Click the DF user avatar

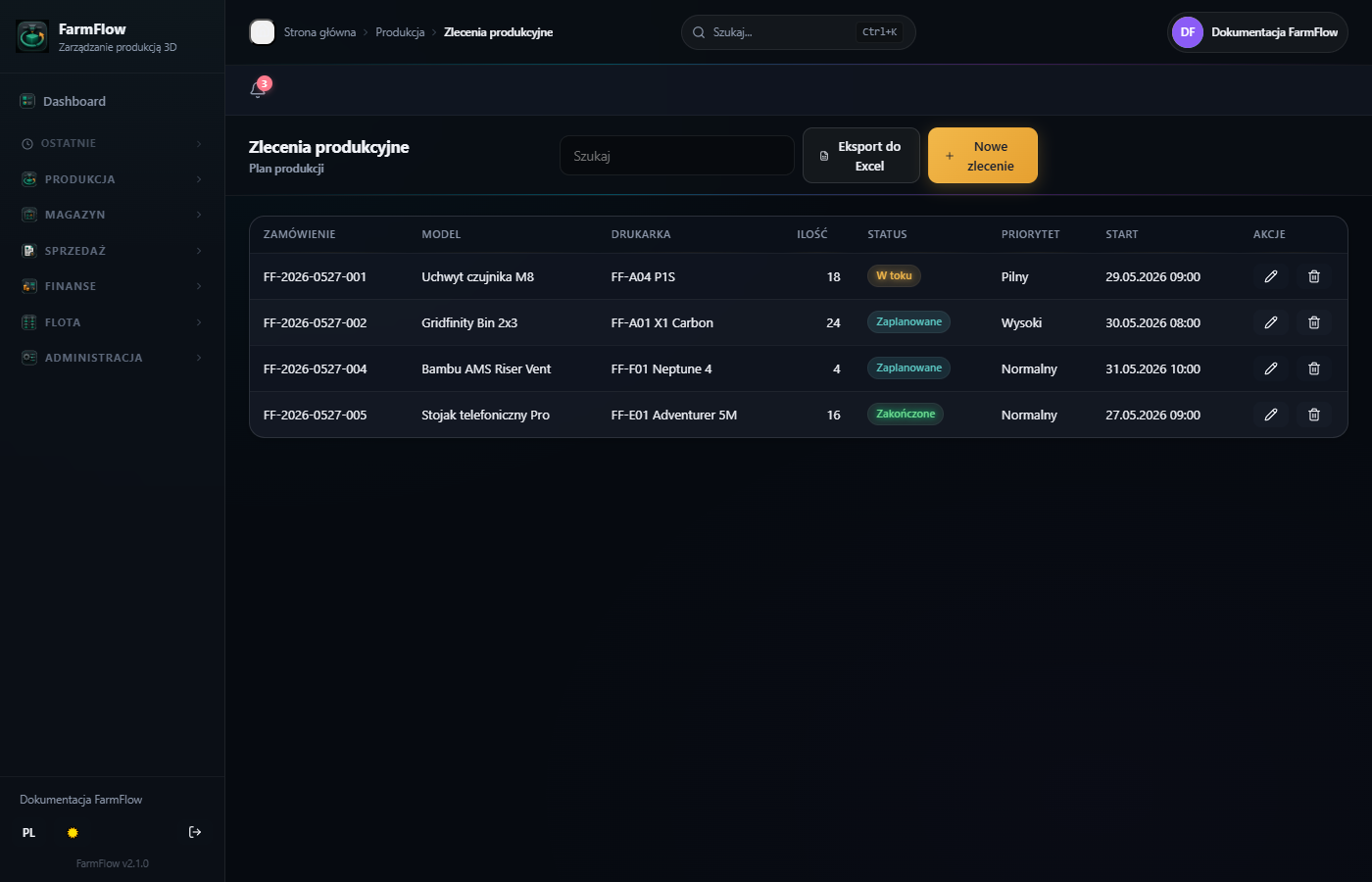coord(1188,32)
